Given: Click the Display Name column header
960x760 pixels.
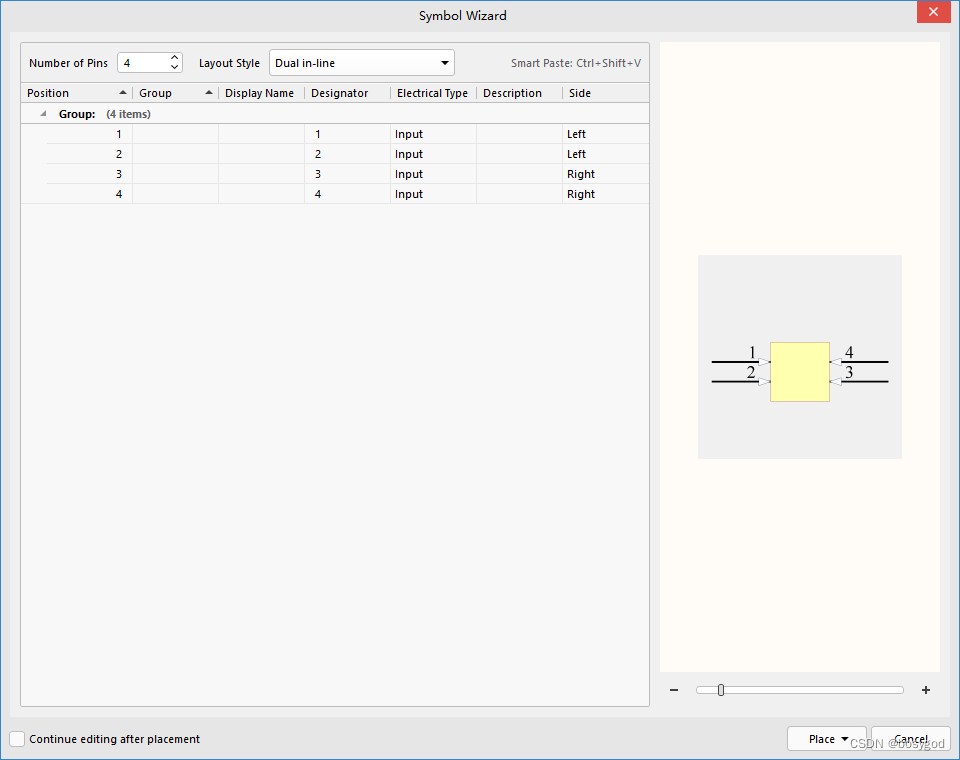Looking at the screenshot, I should point(260,93).
